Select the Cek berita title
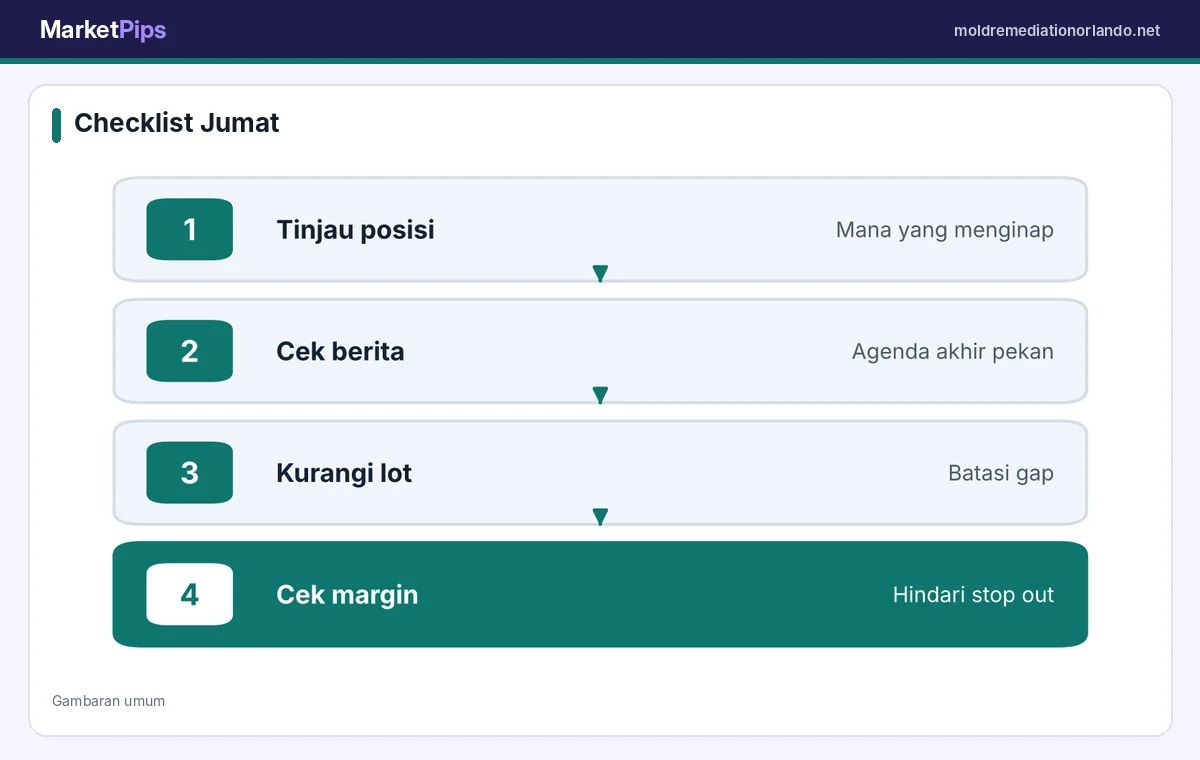1200x760 pixels. tap(340, 352)
